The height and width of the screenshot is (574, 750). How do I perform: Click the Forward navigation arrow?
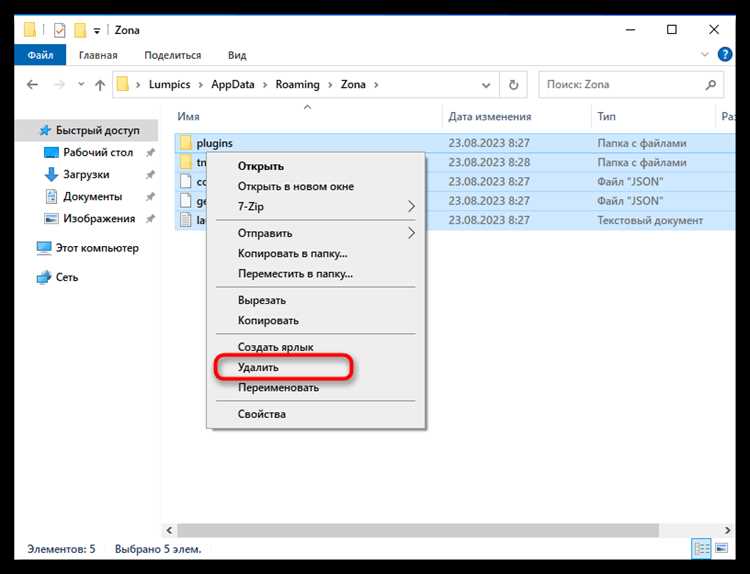tap(59, 85)
